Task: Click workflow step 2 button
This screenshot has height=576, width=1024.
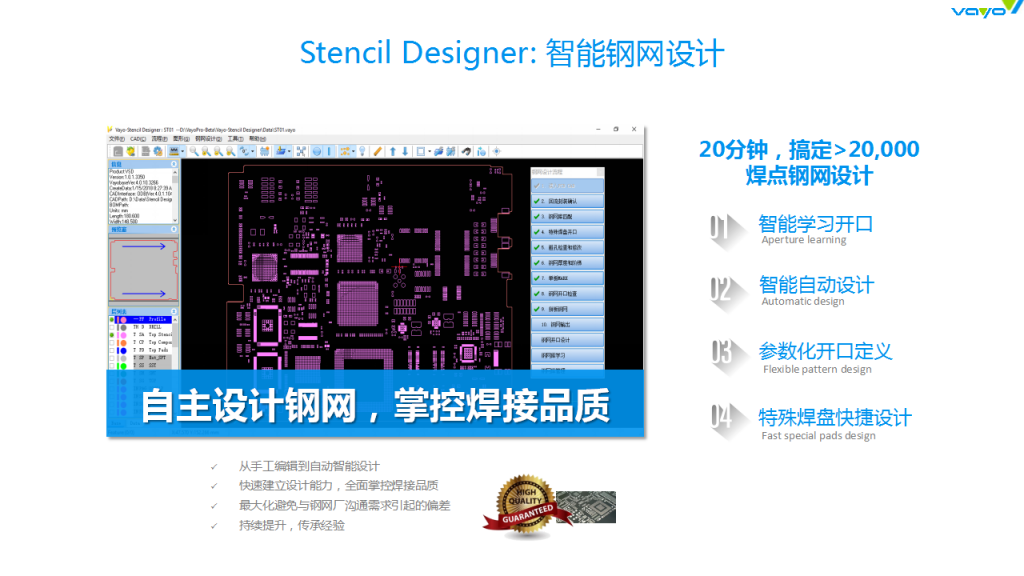Action: pyautogui.click(x=568, y=201)
